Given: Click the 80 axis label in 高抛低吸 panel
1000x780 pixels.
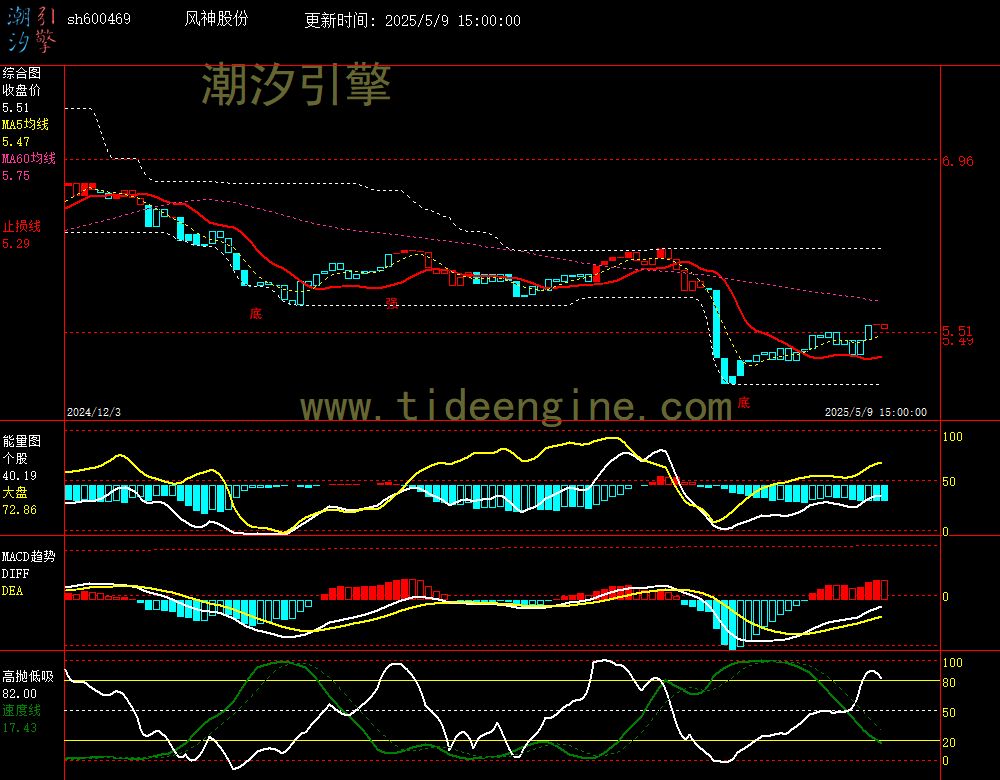Looking at the screenshot, I should click(949, 682).
